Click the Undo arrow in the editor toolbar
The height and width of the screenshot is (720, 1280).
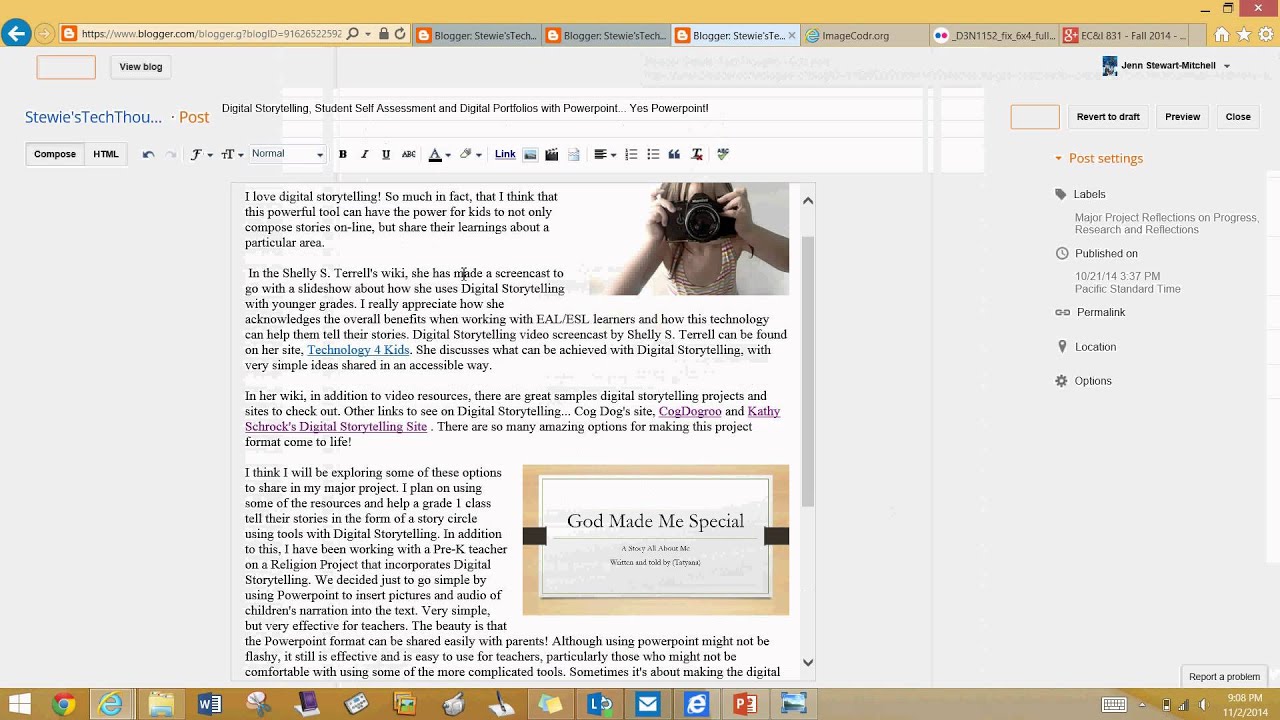148,154
